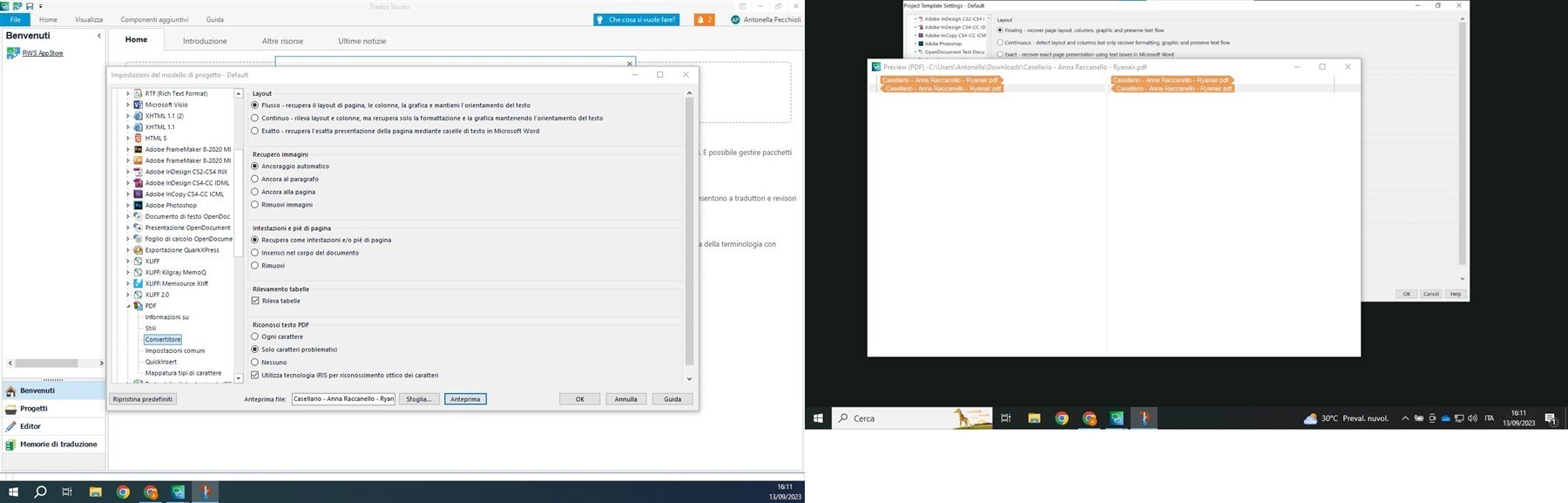Open Editor view in the navigation pane
1568x503 pixels.
pyautogui.click(x=52, y=426)
